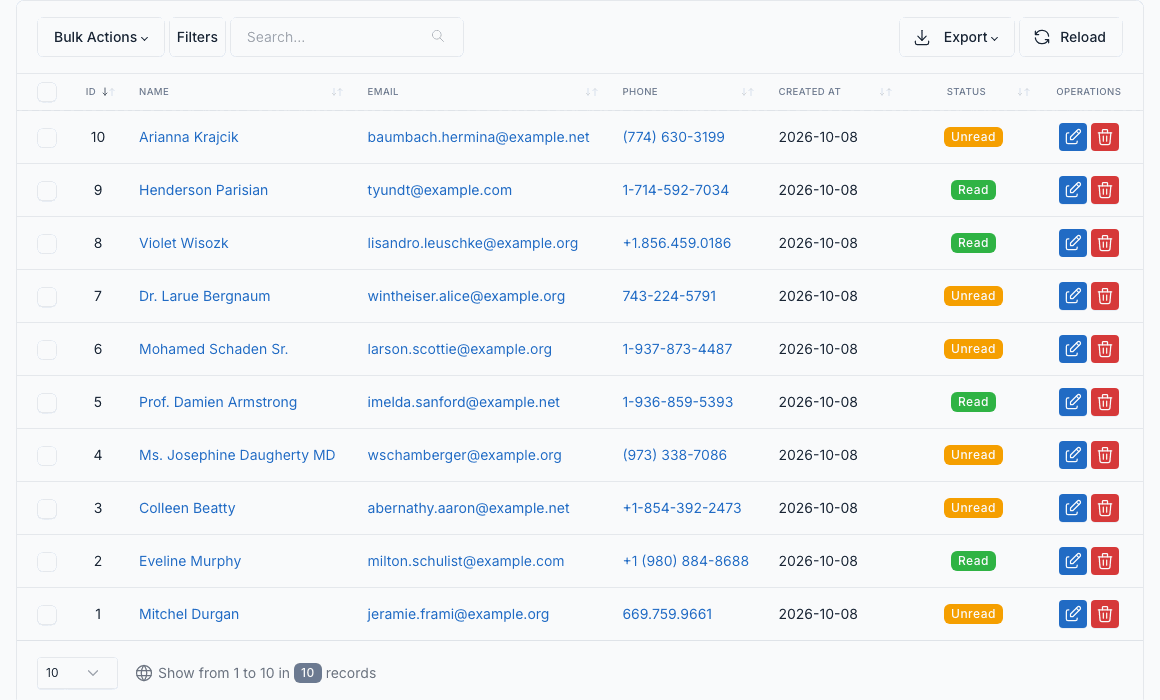Delete Henderson Parisian's entry
1160x700 pixels.
1105,190
